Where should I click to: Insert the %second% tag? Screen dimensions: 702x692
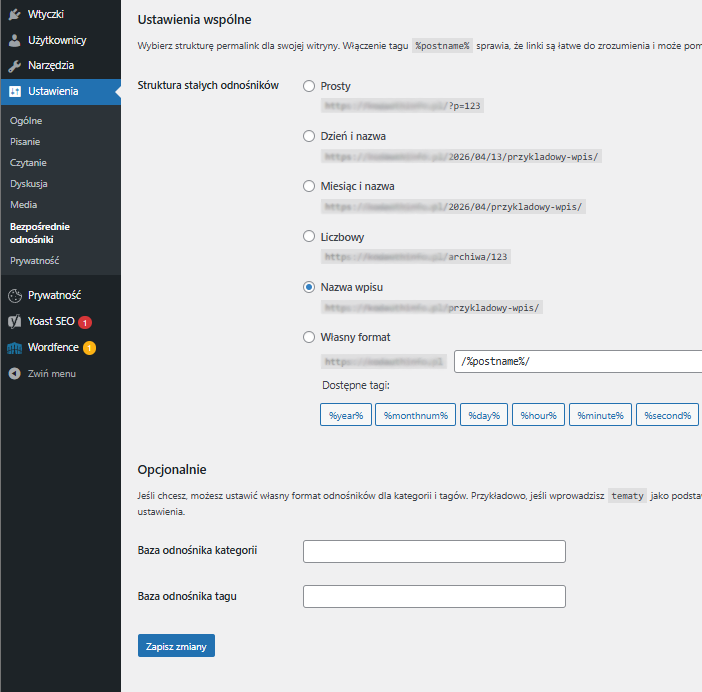tap(668, 415)
